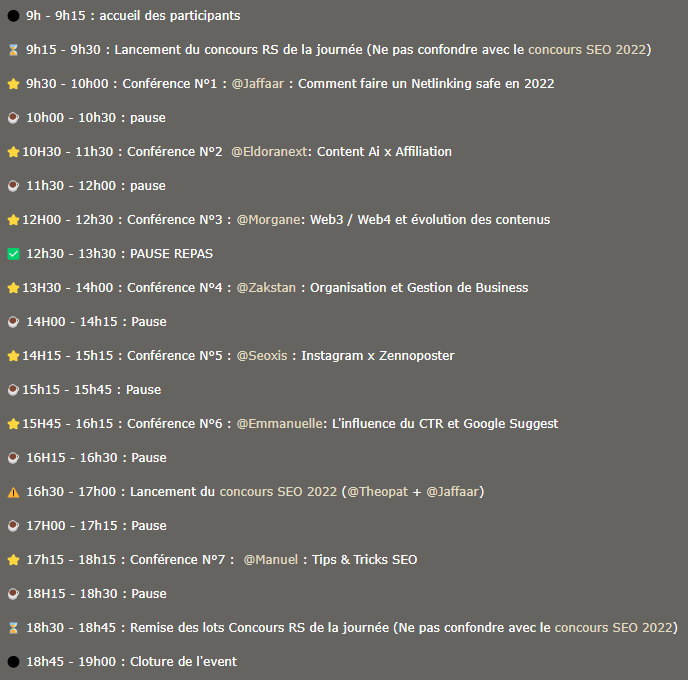The height and width of the screenshot is (680, 688).
Task: Open the @Theopat mention link
Action: tap(377, 492)
